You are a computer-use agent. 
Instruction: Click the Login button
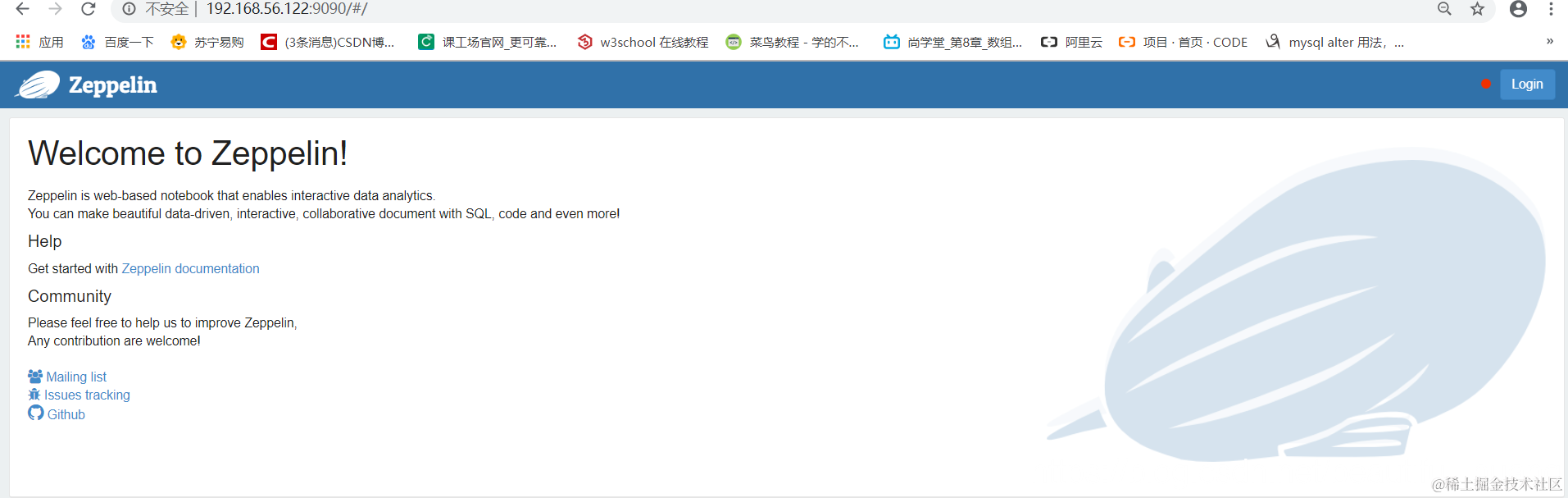click(1527, 85)
